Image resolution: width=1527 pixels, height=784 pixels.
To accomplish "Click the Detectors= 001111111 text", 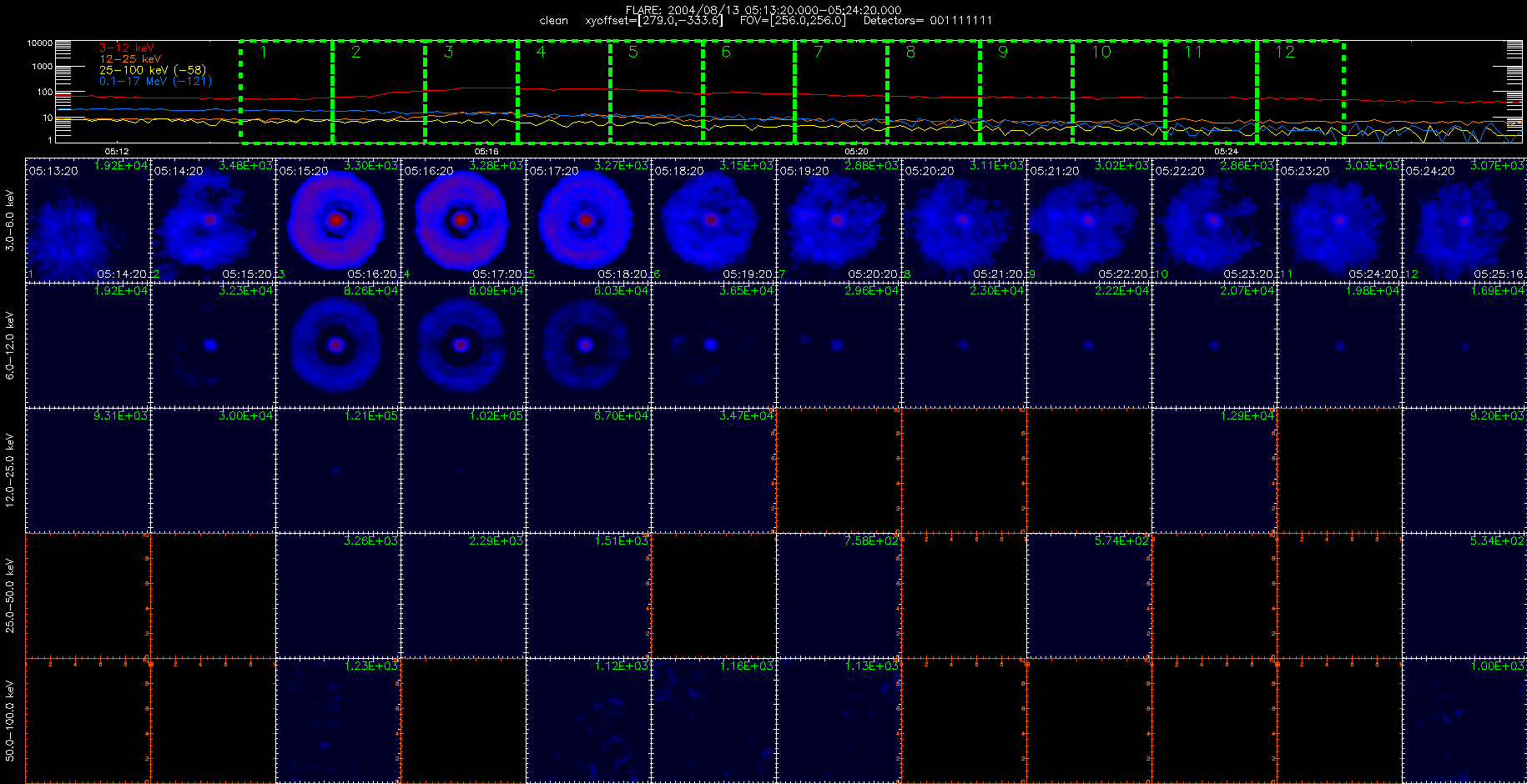I will pos(928,21).
